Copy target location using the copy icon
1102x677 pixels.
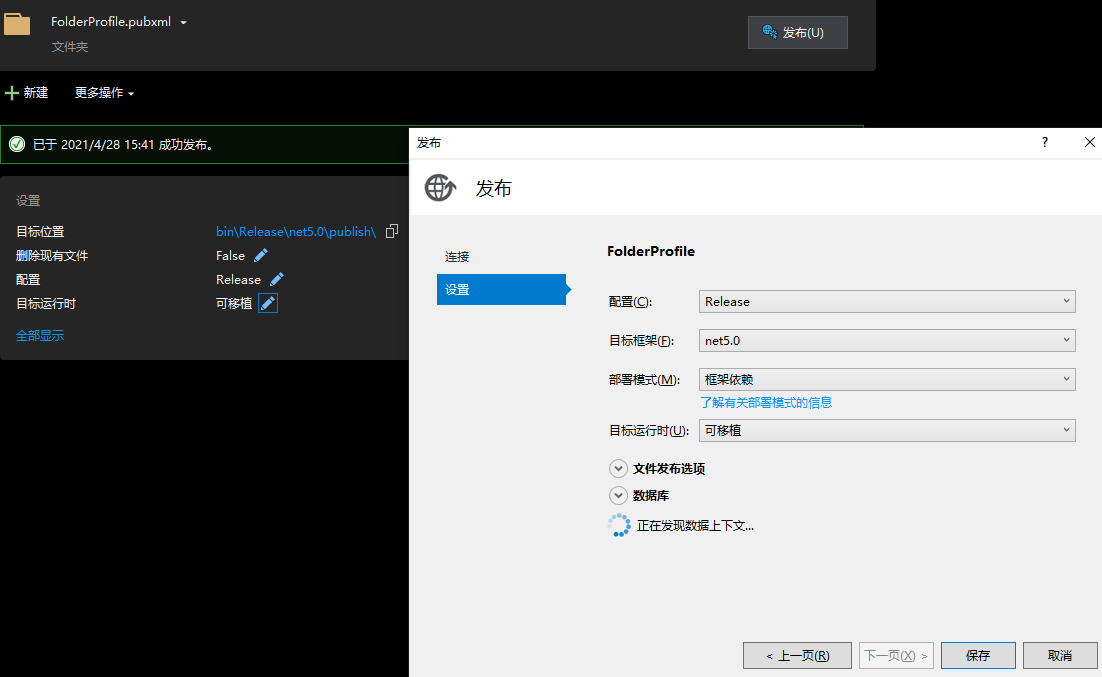coord(392,231)
